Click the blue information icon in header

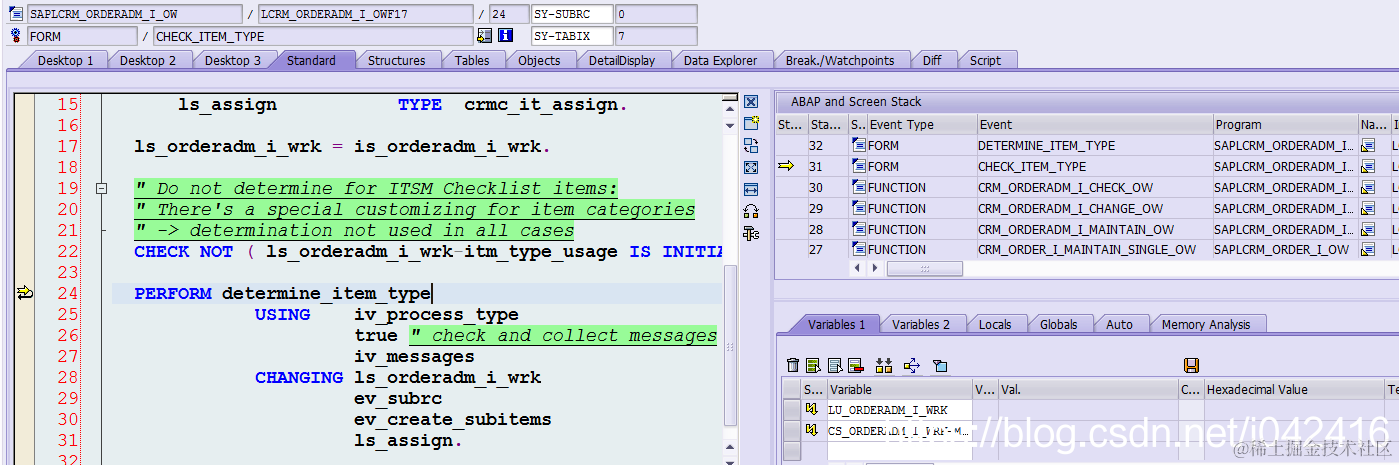(x=506, y=36)
